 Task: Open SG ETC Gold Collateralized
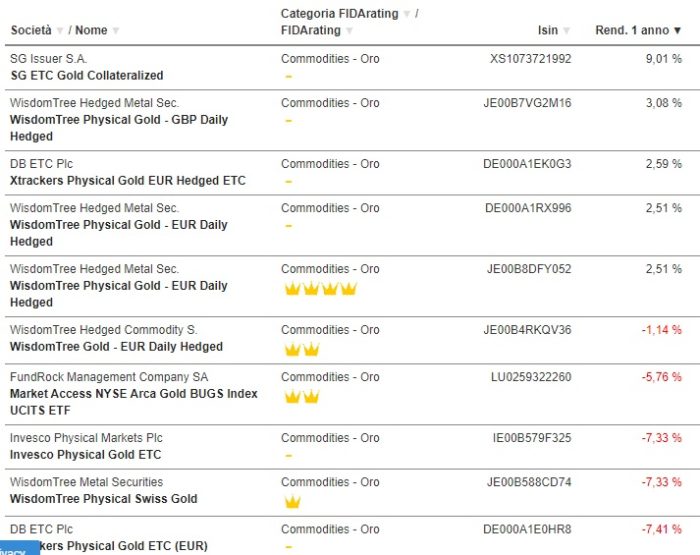pyautogui.click(x=86, y=75)
